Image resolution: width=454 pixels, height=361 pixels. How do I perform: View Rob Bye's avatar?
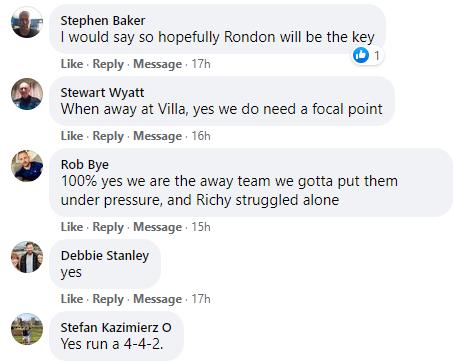[x=27, y=166]
